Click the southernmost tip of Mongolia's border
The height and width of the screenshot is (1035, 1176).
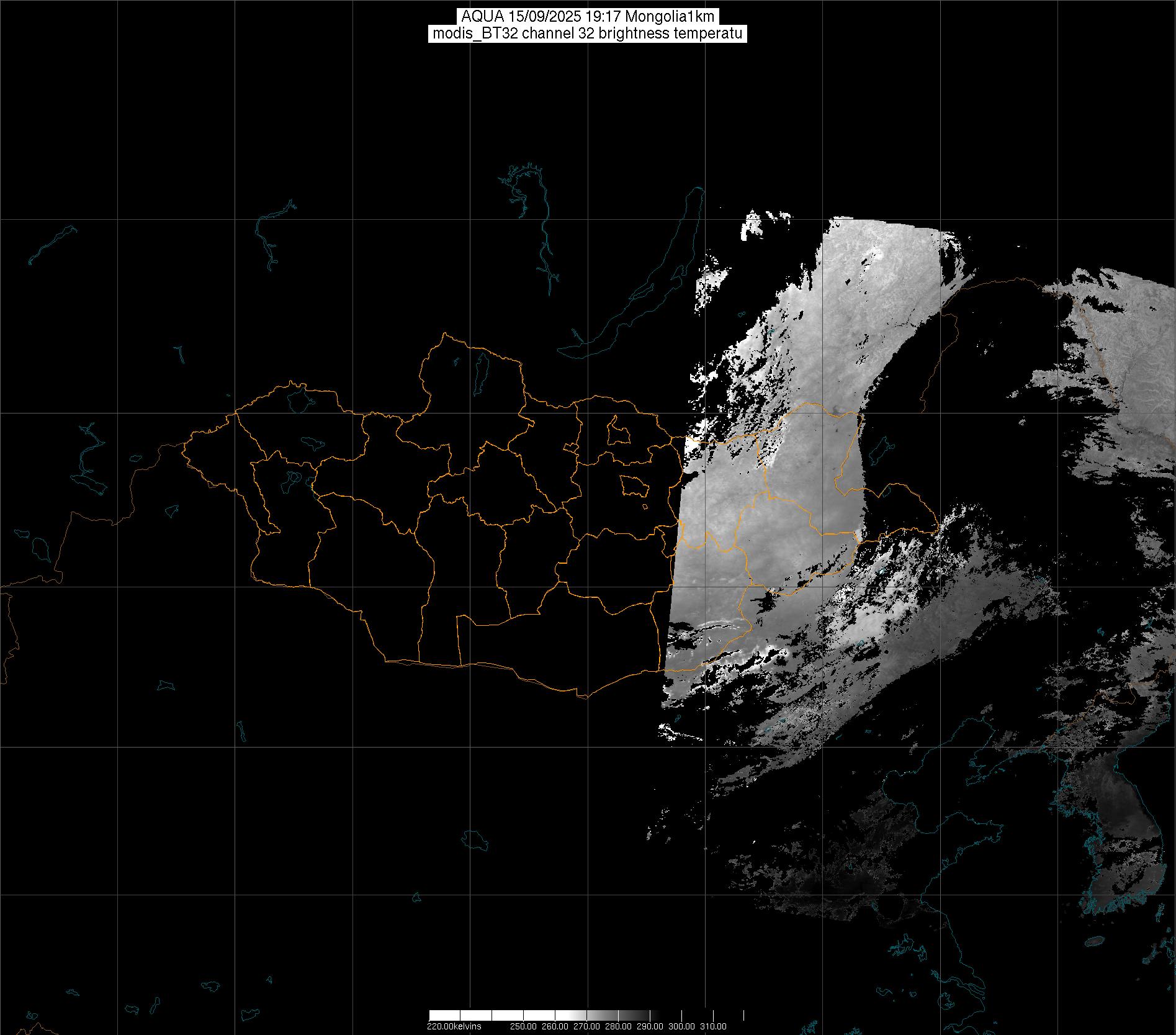pos(583,697)
